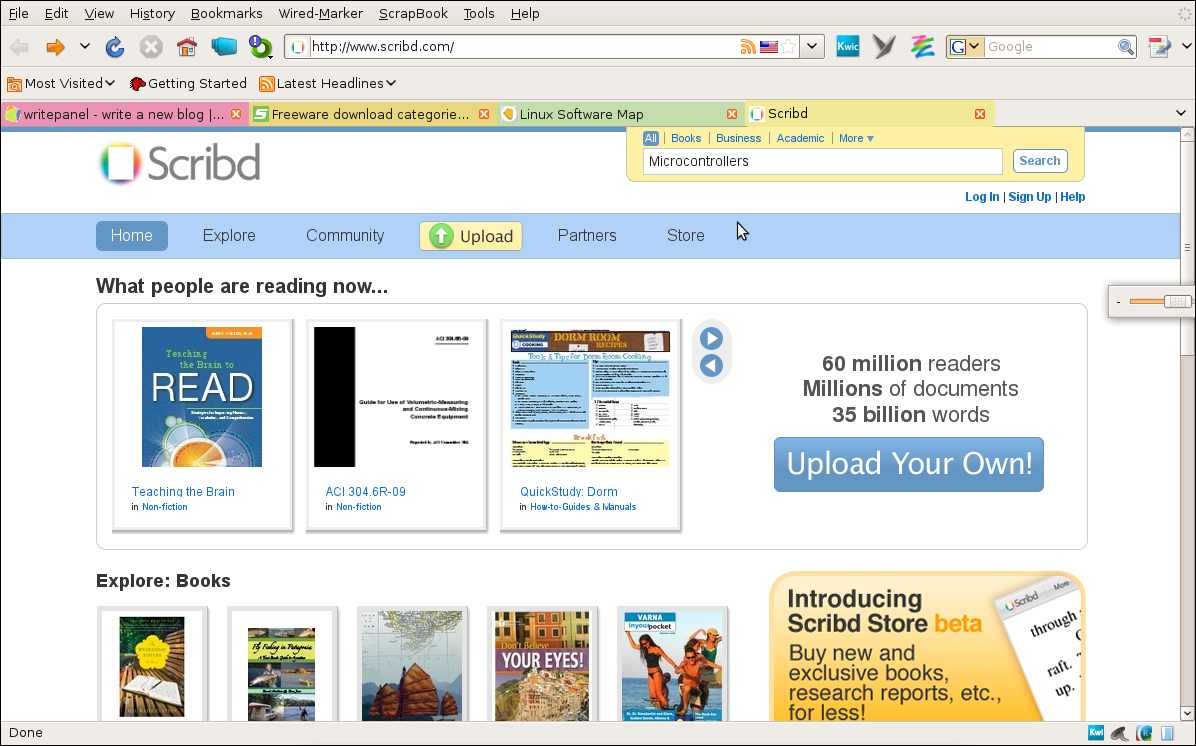Open the Wired-Marker menu
1196x746 pixels.
tap(320, 13)
